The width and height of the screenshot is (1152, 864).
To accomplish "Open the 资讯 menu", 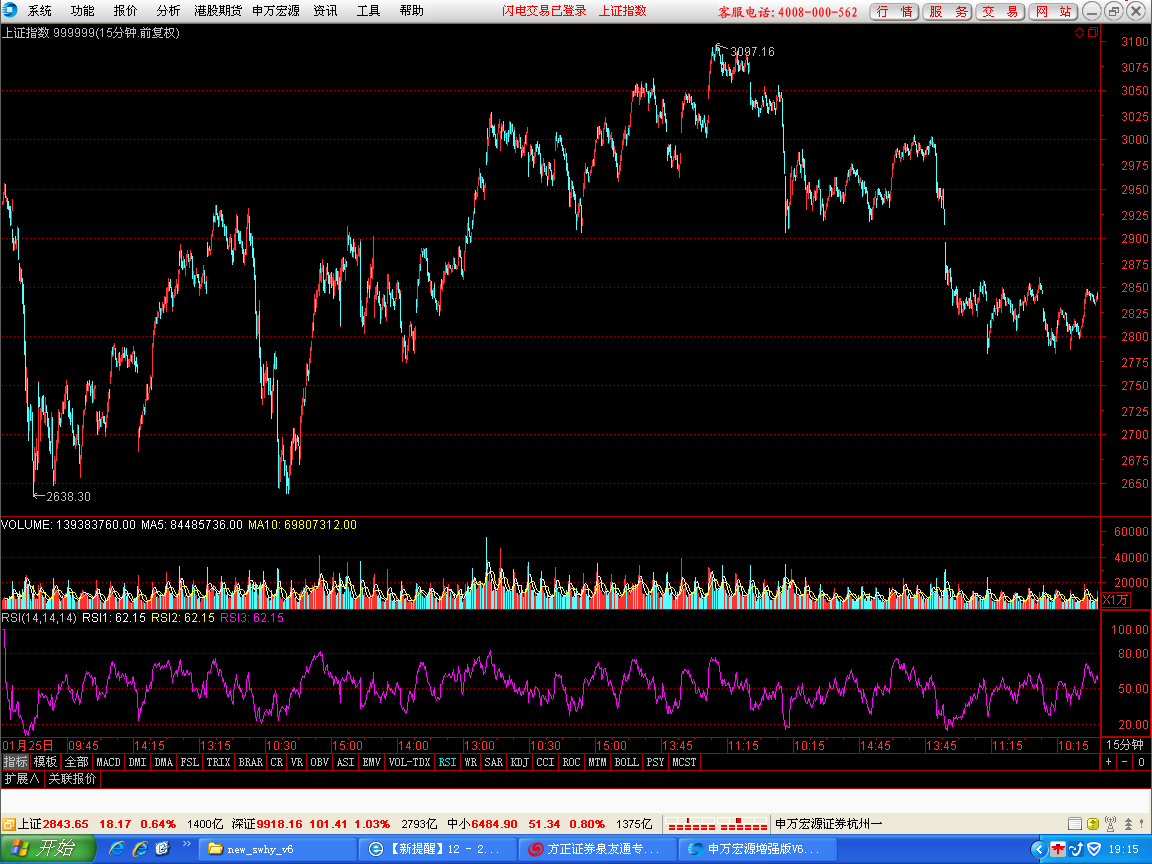I will [325, 10].
